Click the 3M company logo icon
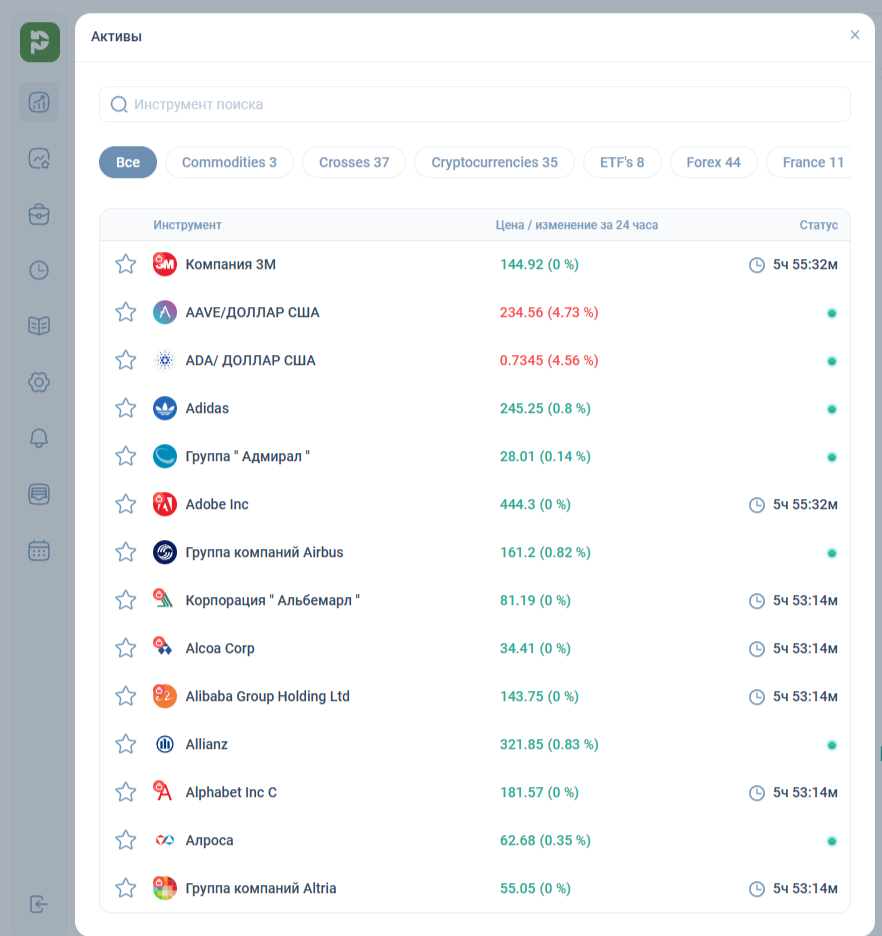The height and width of the screenshot is (936, 882). coord(165,264)
